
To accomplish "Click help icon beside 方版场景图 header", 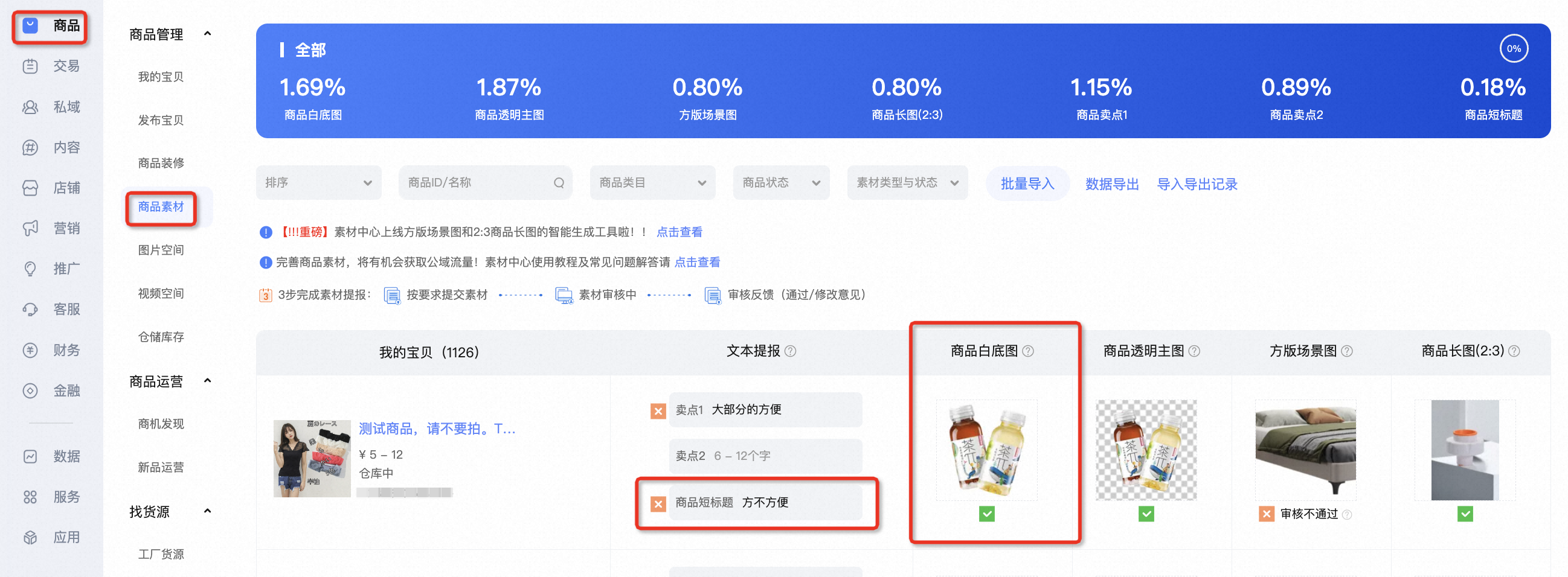I will (x=1347, y=351).
